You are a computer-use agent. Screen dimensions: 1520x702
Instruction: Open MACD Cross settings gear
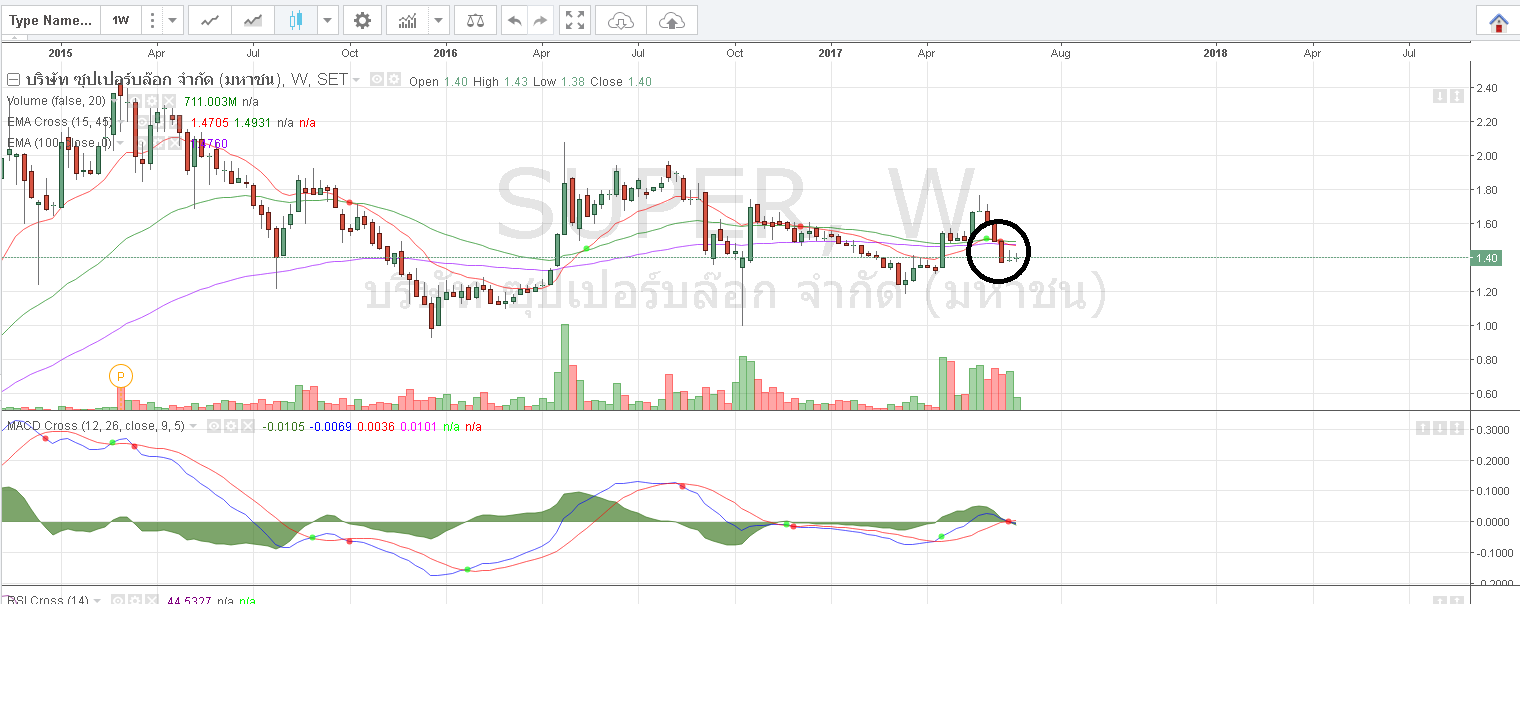pos(231,426)
